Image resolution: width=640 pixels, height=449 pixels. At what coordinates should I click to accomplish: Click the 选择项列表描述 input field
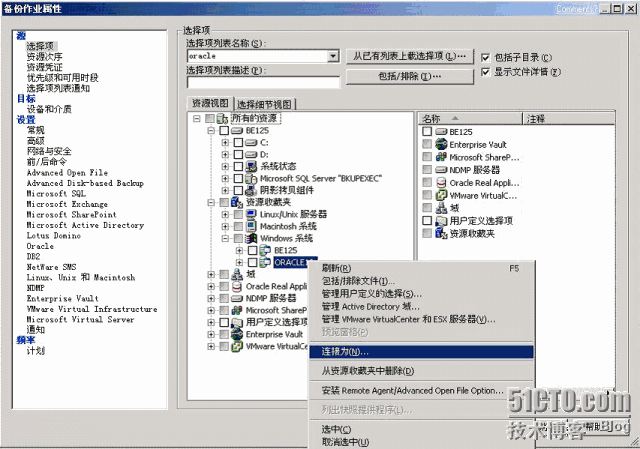pyautogui.click(x=263, y=82)
